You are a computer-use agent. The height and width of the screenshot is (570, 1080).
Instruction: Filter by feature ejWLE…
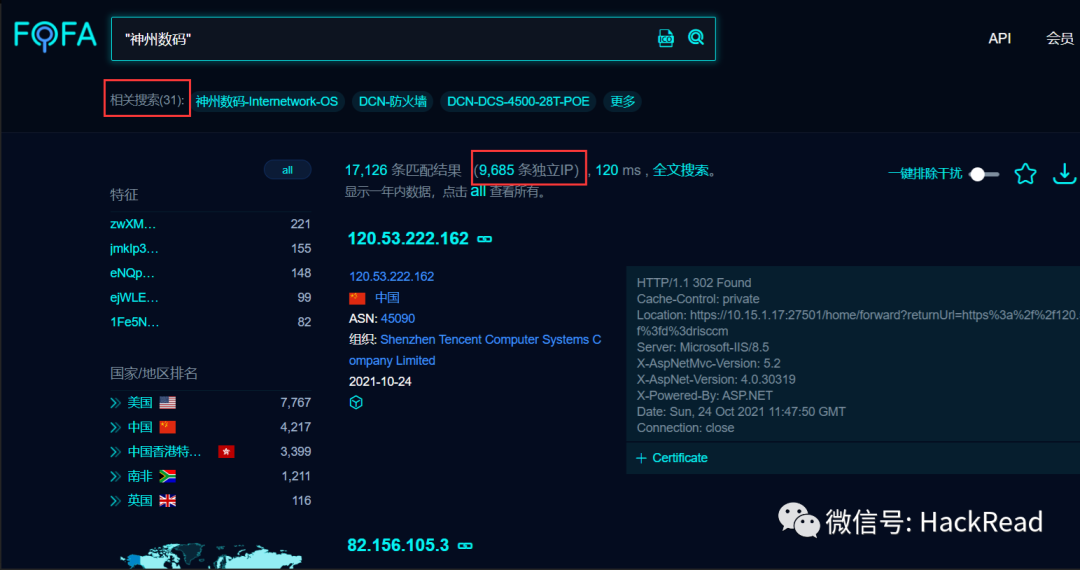[134, 298]
